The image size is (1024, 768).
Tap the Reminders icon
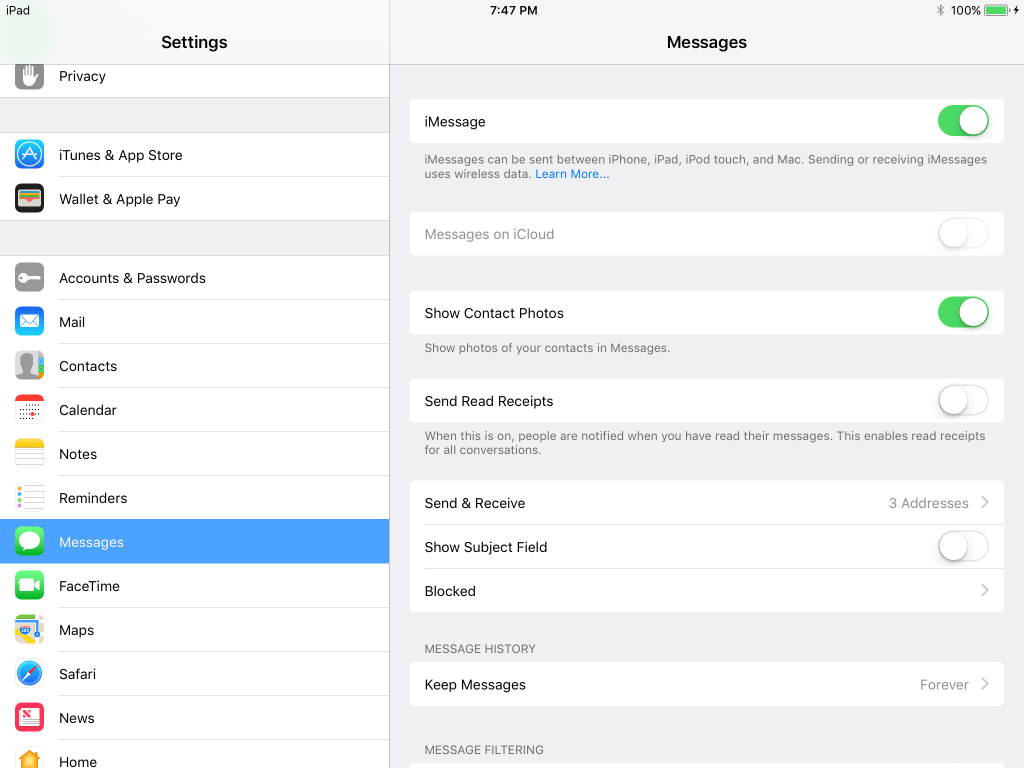click(x=29, y=498)
